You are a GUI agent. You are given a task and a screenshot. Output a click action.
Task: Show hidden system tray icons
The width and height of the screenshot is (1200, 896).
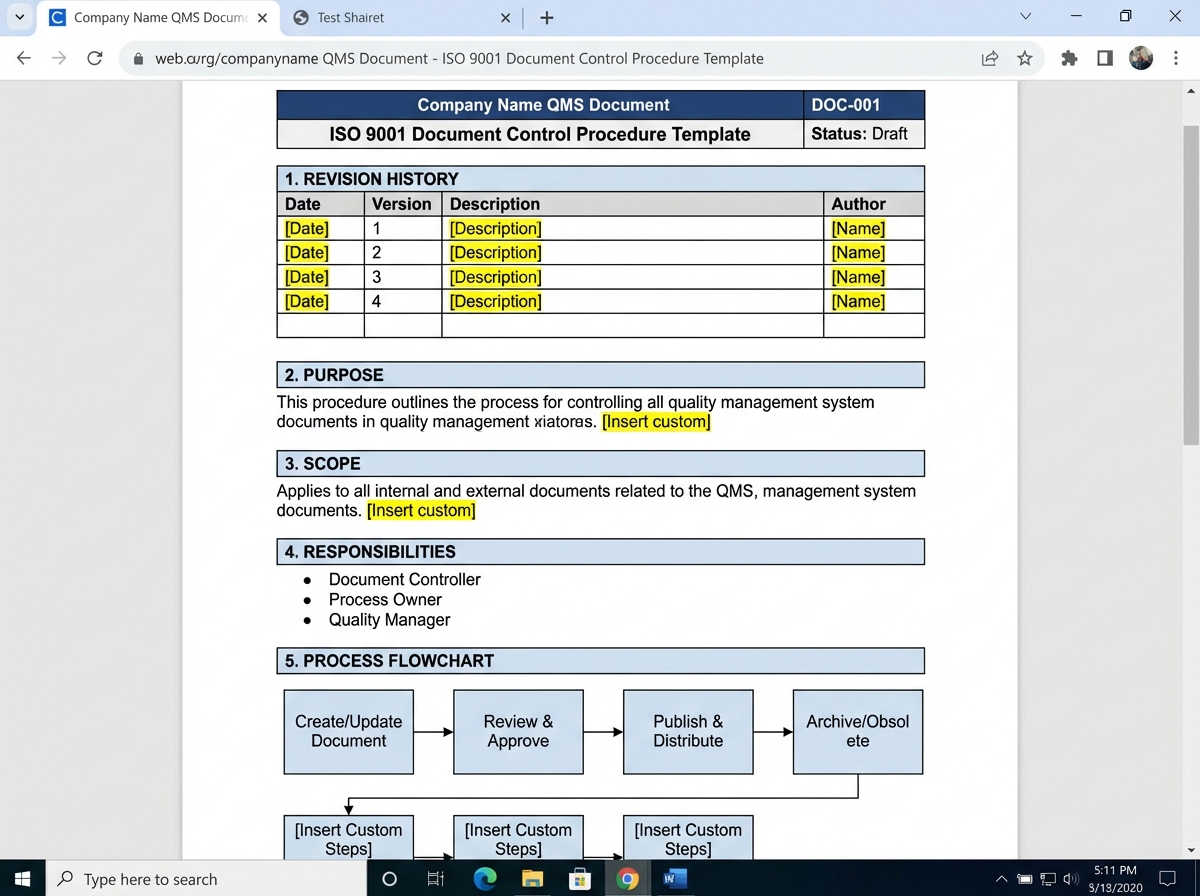click(1002, 880)
